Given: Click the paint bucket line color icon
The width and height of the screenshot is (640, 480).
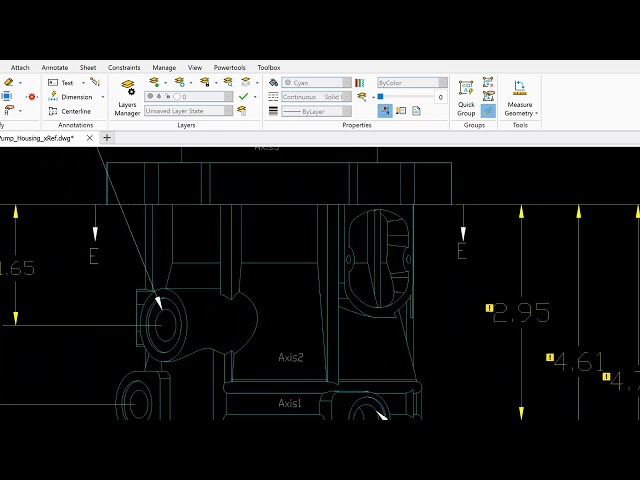Looking at the screenshot, I should pos(273,82).
